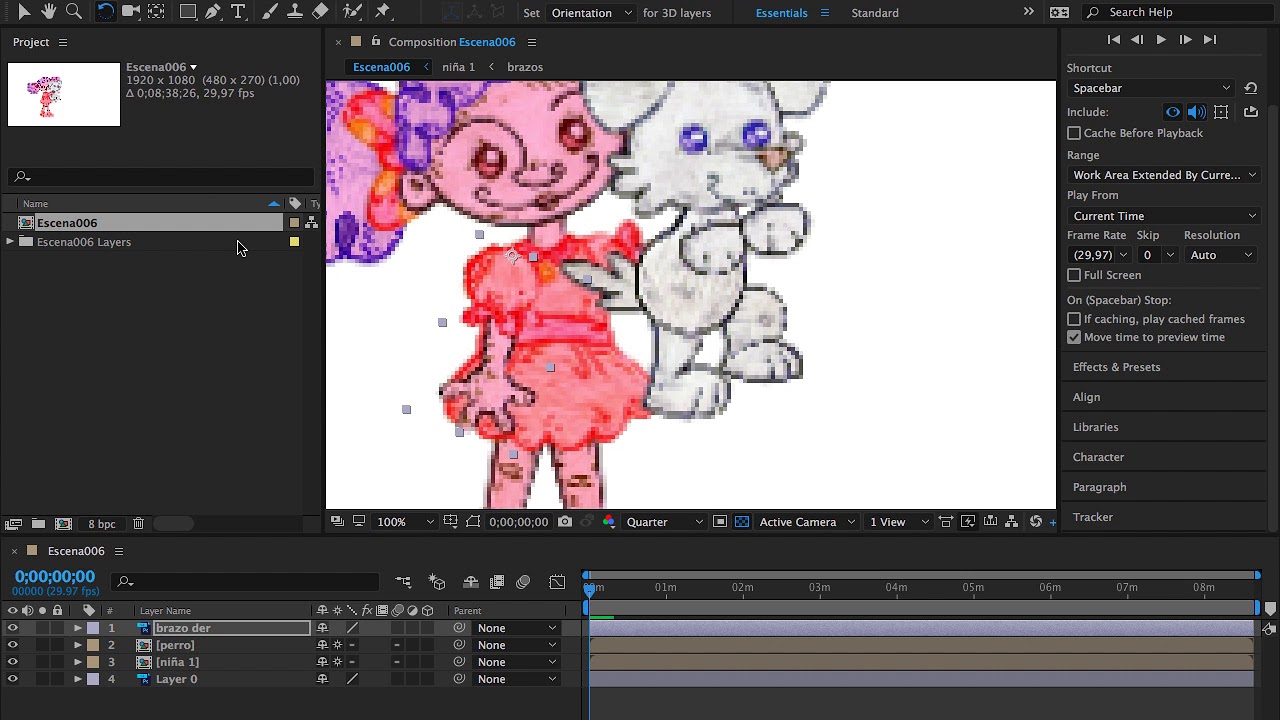
Task: Select the Rotation tool
Action: coord(105,12)
